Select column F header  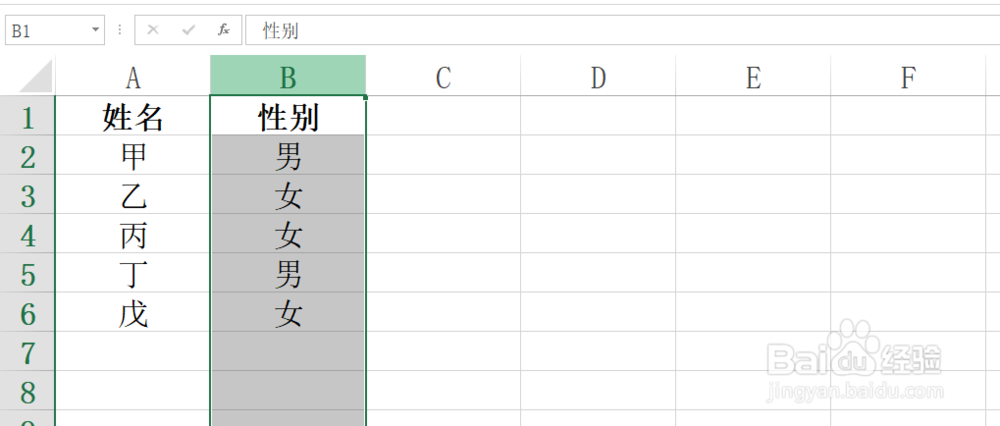click(908, 76)
